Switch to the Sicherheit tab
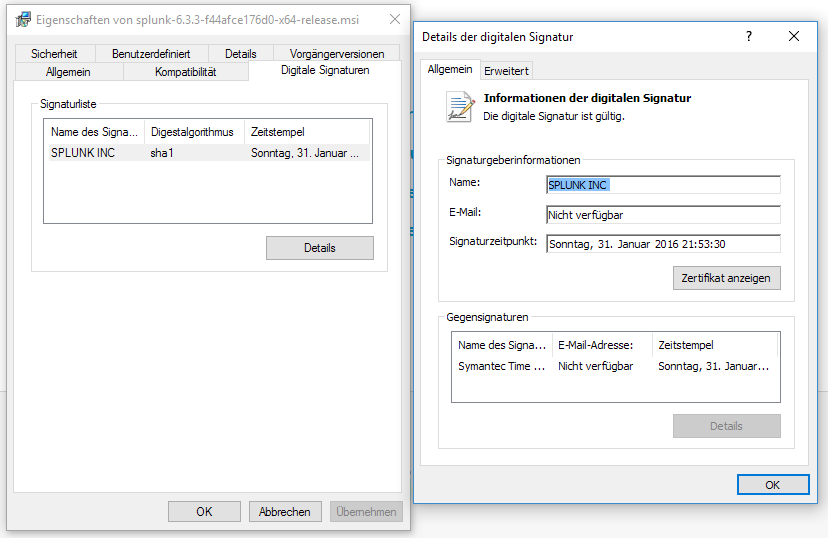The width and height of the screenshot is (828, 538). (x=54, y=54)
